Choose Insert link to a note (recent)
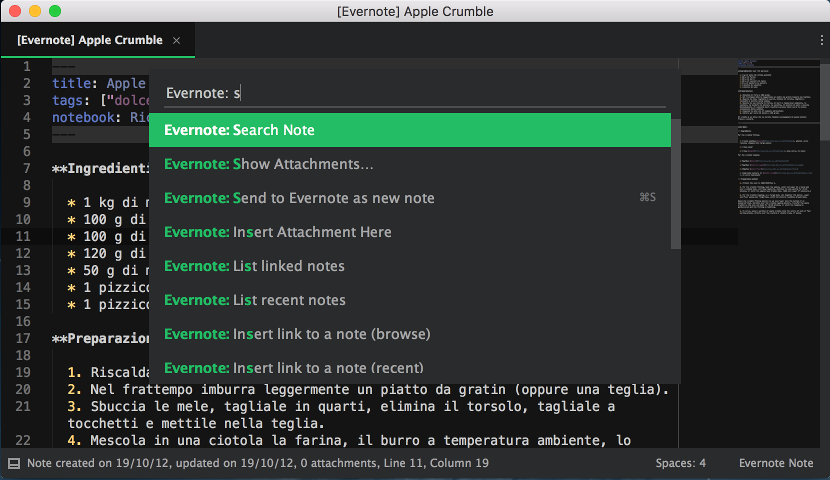The image size is (830, 480). click(x=410, y=367)
